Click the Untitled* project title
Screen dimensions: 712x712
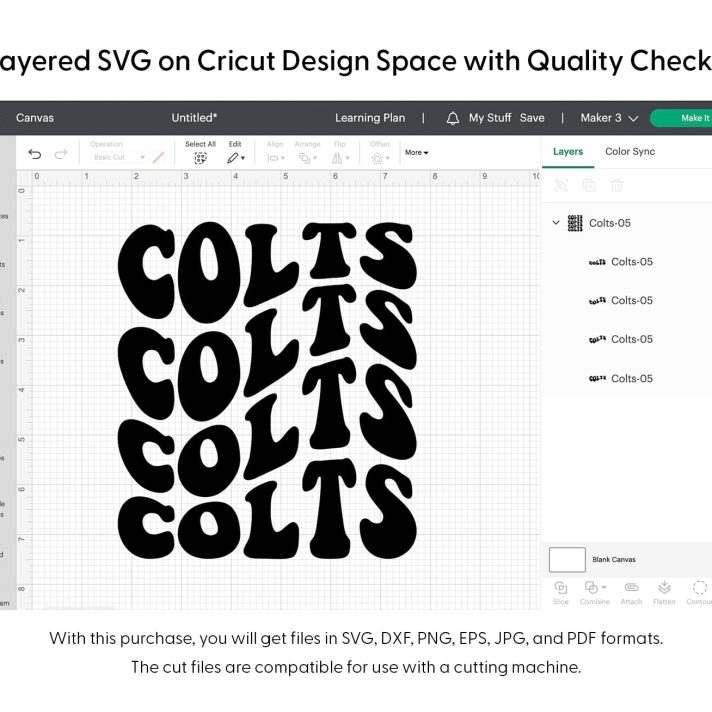pos(194,118)
